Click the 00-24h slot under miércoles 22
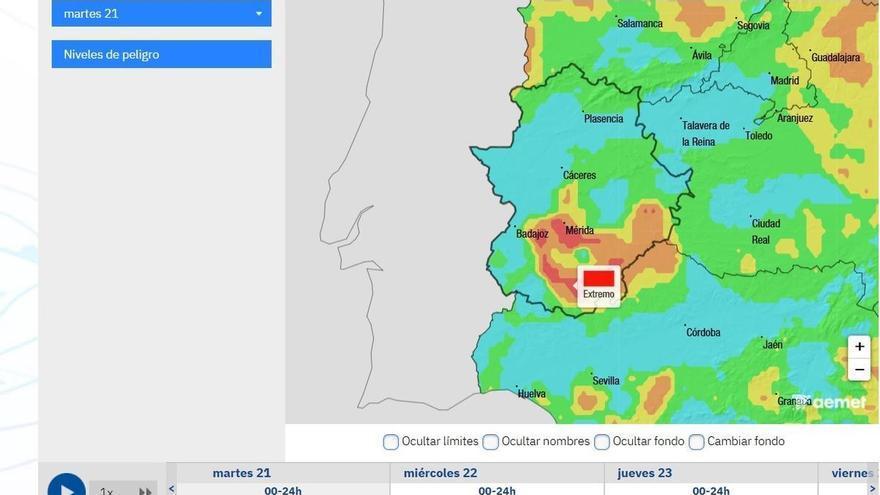 pyautogui.click(x=497, y=490)
